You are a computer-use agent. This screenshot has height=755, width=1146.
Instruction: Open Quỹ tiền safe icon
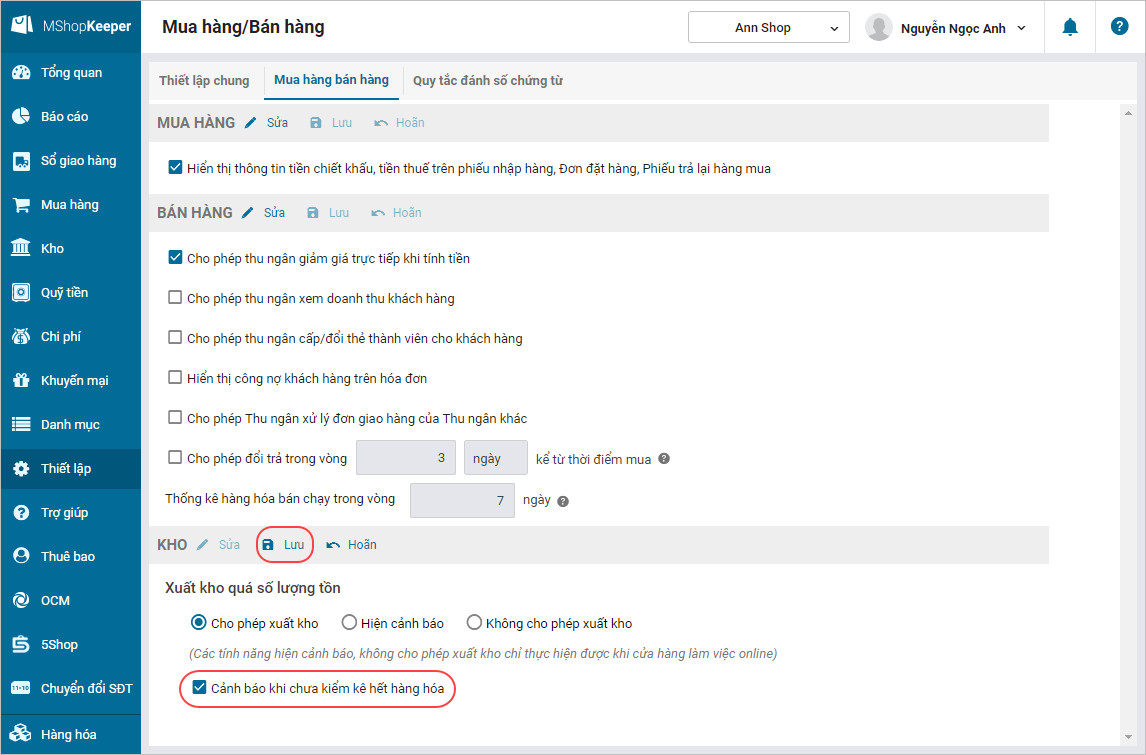(21, 292)
